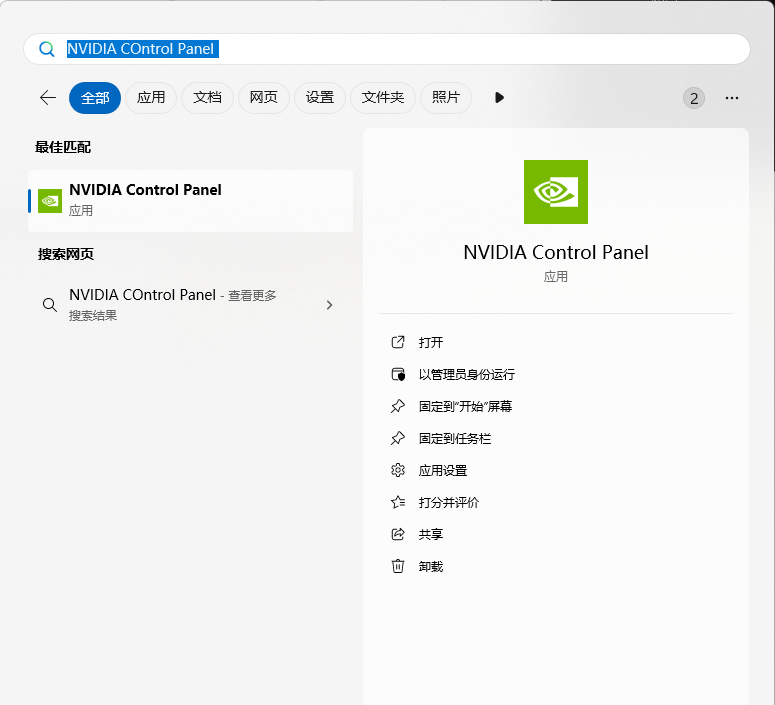Switch to the 照片 filter tab

(446, 98)
